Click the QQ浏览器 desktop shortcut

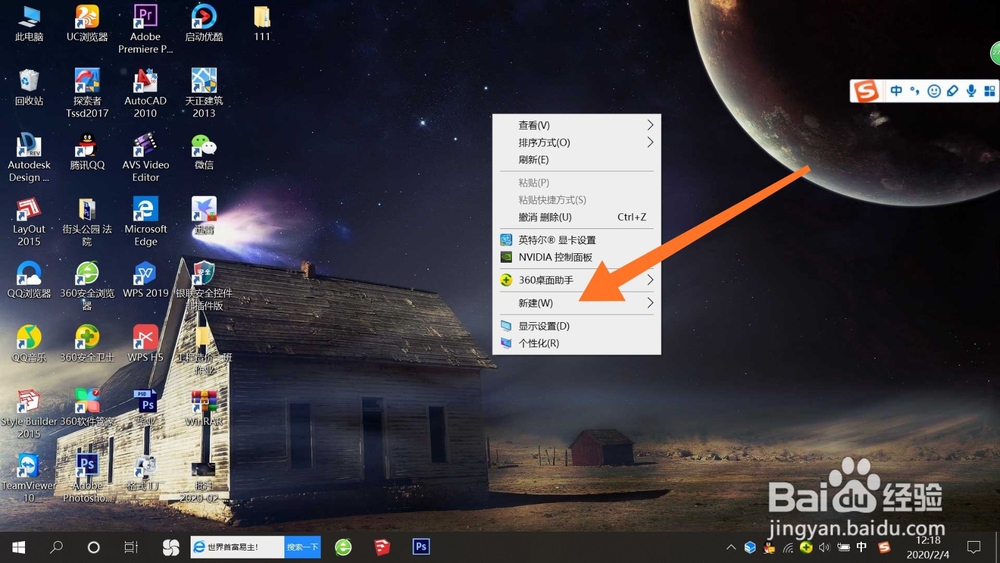[x=29, y=280]
